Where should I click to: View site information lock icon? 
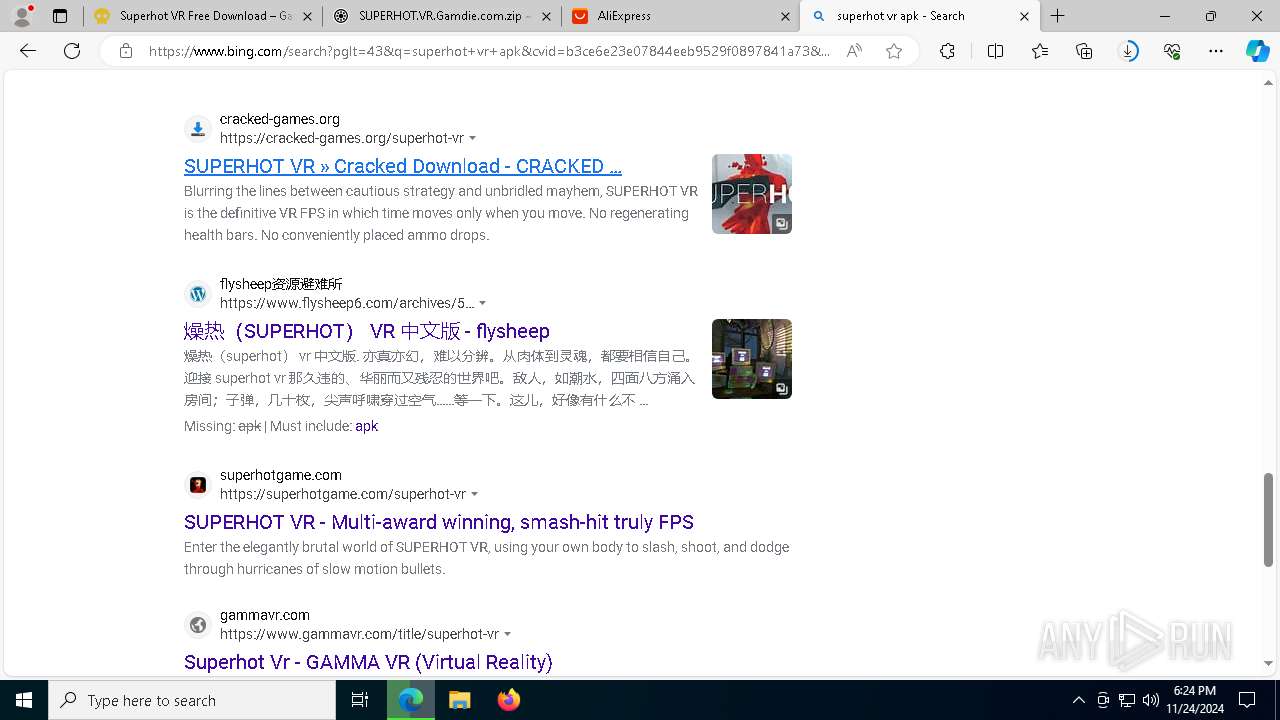click(125, 51)
